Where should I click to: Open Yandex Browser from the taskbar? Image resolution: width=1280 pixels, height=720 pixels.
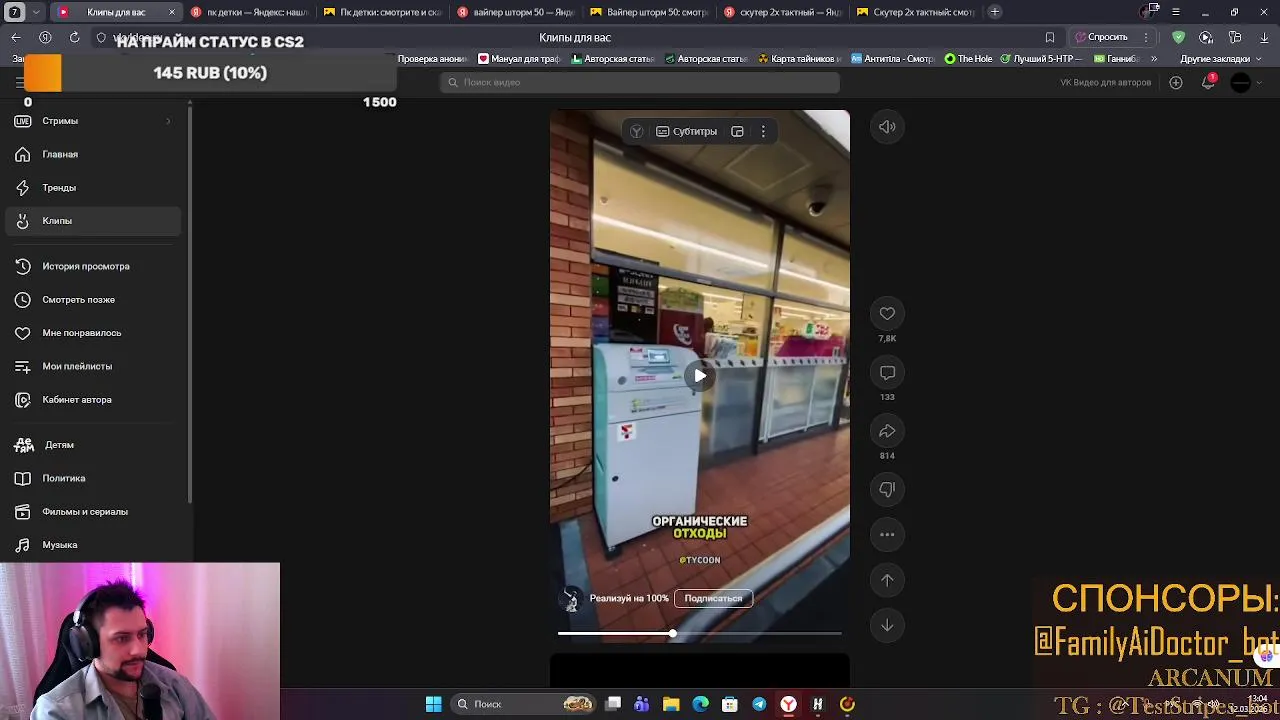pyautogui.click(x=788, y=704)
